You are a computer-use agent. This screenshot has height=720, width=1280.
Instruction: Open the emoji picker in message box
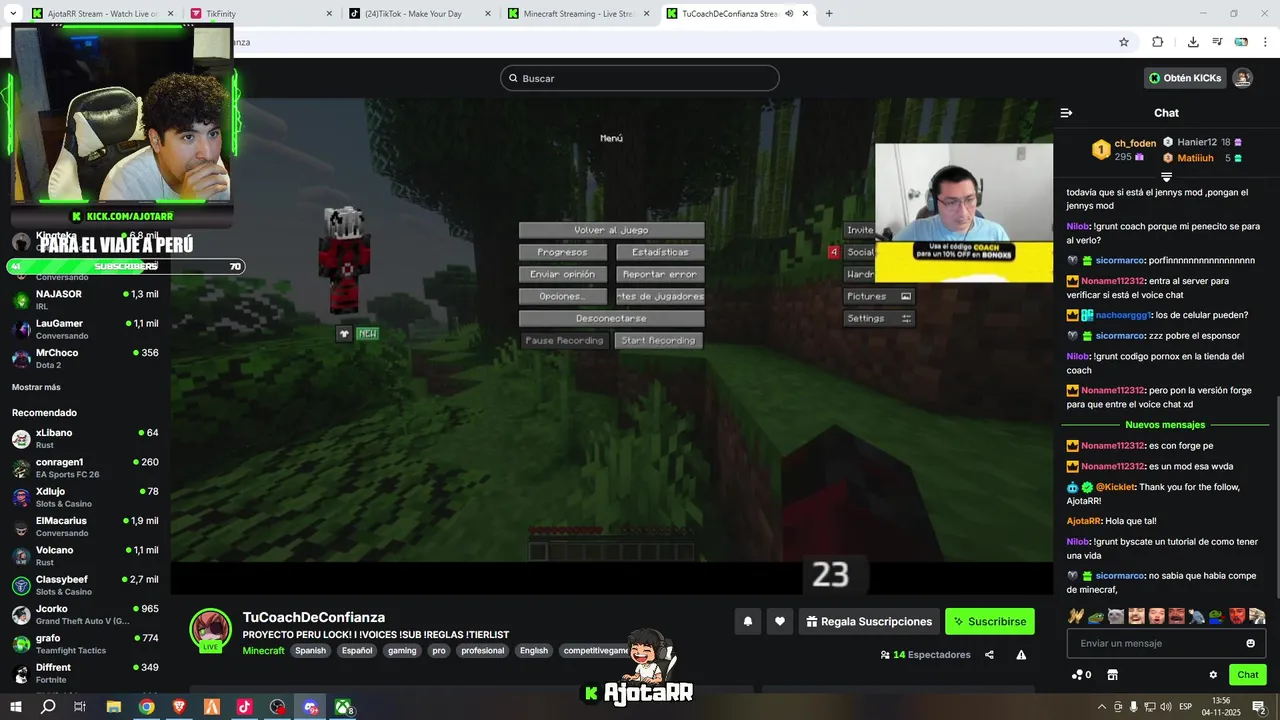1250,643
